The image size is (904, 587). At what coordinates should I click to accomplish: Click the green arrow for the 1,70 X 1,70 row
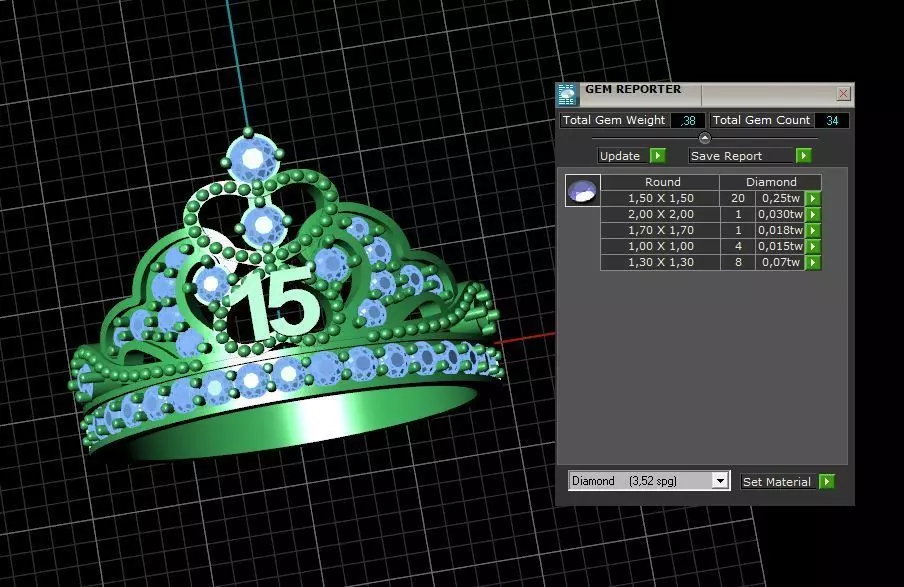[x=813, y=230]
